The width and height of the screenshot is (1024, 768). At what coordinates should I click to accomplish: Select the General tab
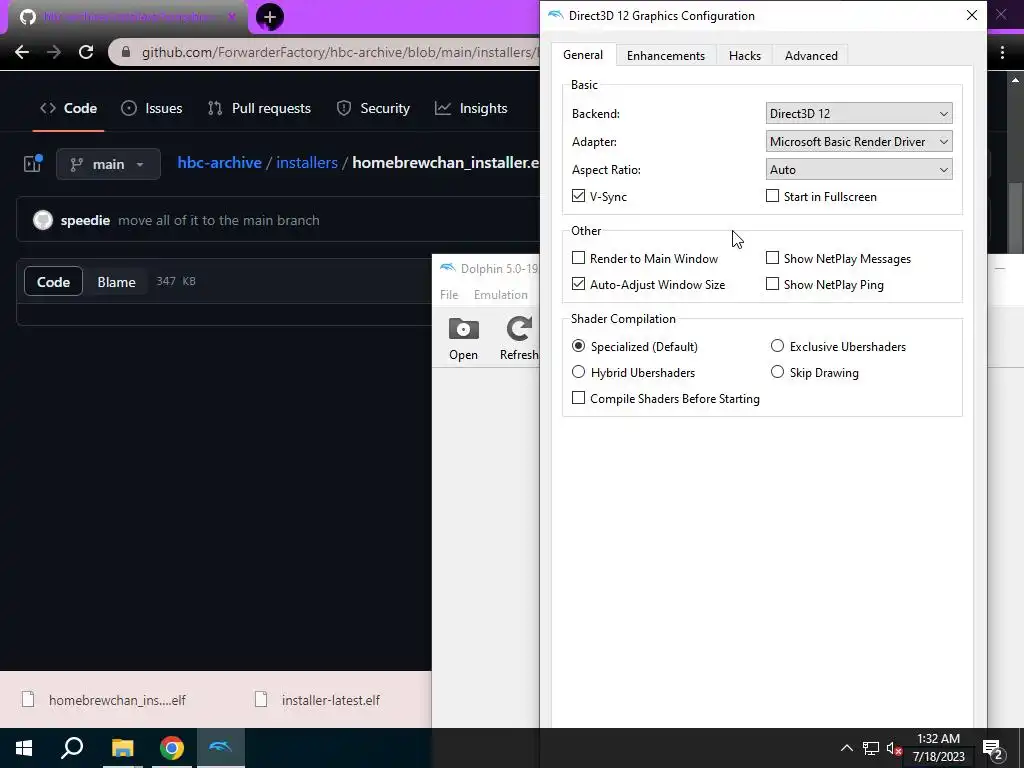click(583, 55)
